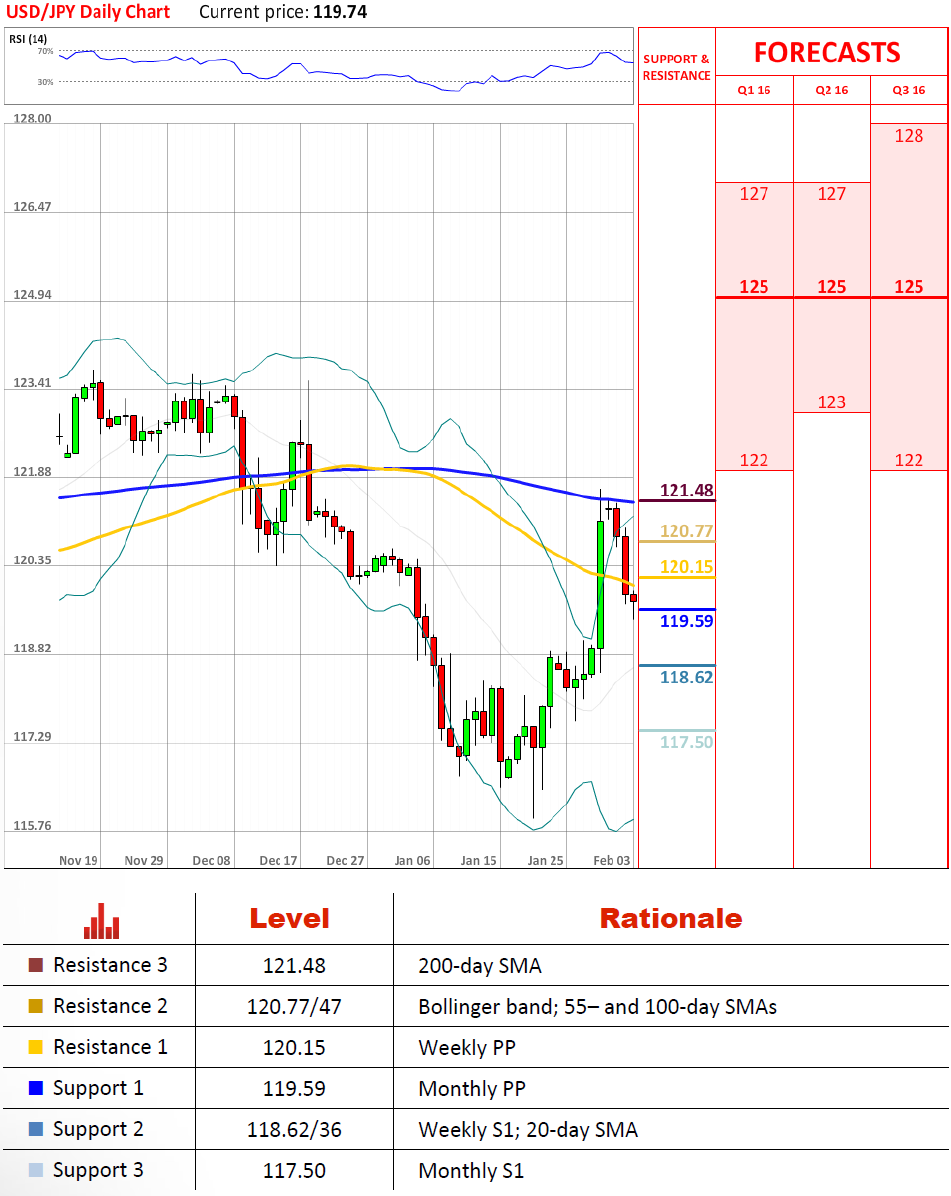Click the 128 forecast value in Q3 16
Image resolution: width=951 pixels, height=1196 pixels.
click(x=908, y=136)
